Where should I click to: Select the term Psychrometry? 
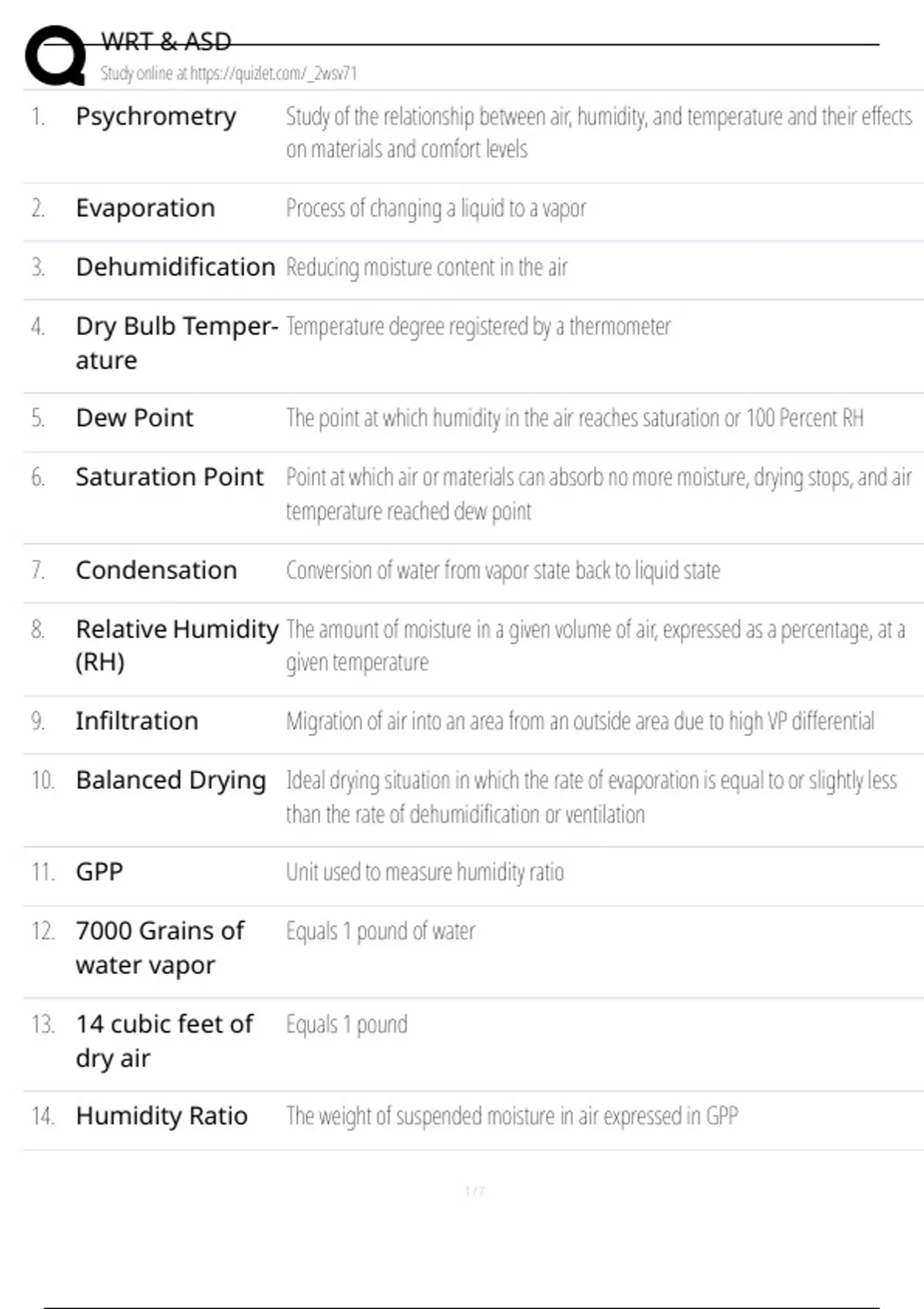coord(156,116)
